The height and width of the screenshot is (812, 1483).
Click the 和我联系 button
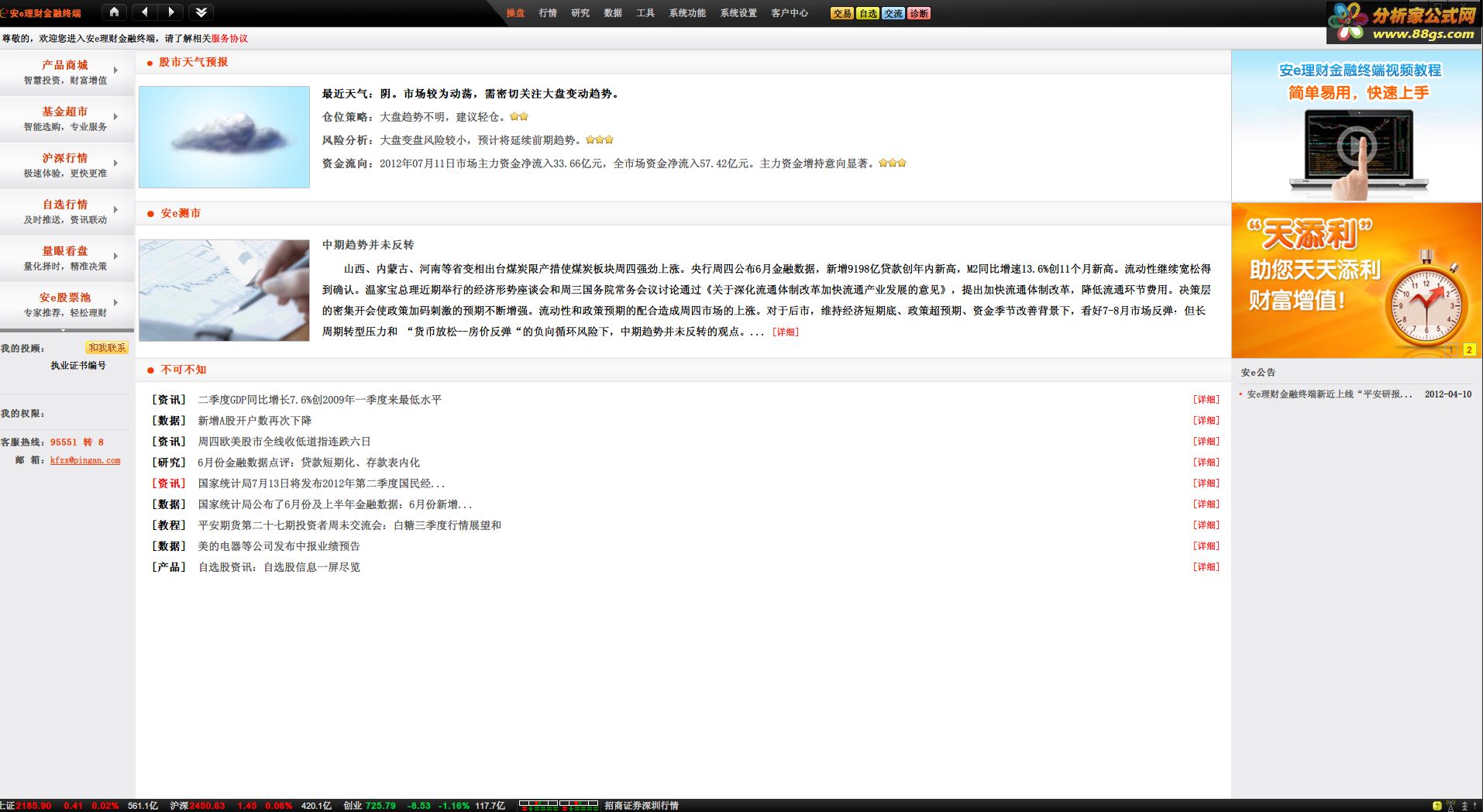(106, 348)
